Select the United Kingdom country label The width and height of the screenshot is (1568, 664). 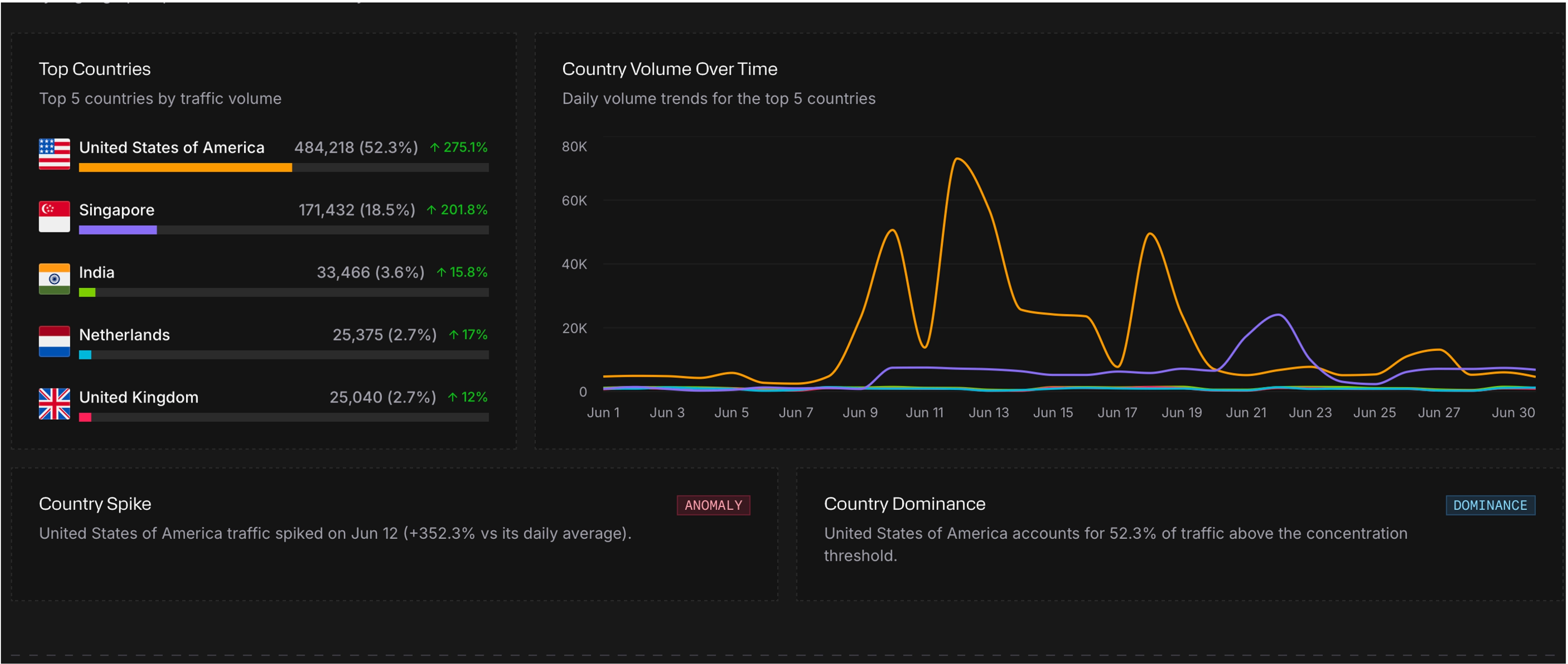click(x=139, y=398)
